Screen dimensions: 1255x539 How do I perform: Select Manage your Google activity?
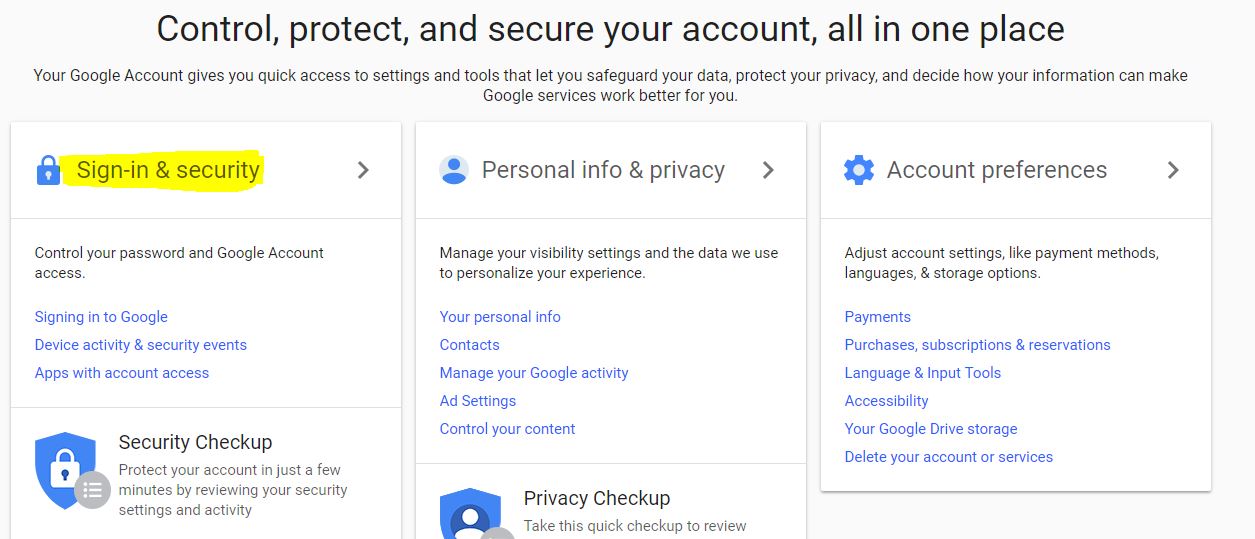pos(534,373)
